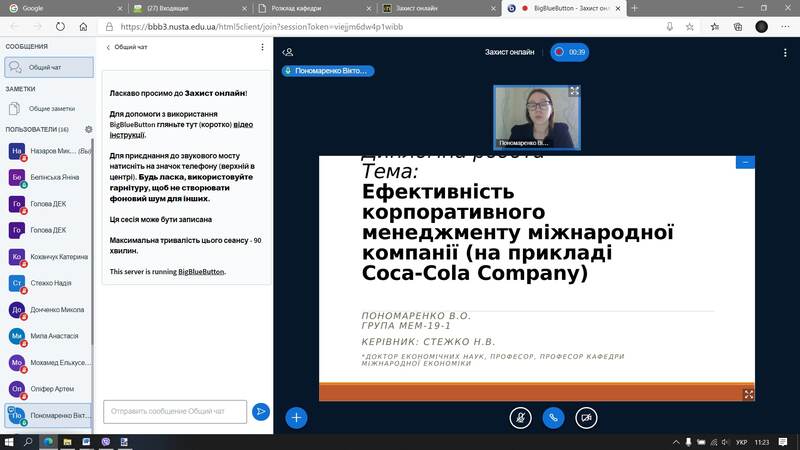Open chat options three-dot menu
Image resolution: width=800 pixels, height=450 pixels.
(x=262, y=47)
